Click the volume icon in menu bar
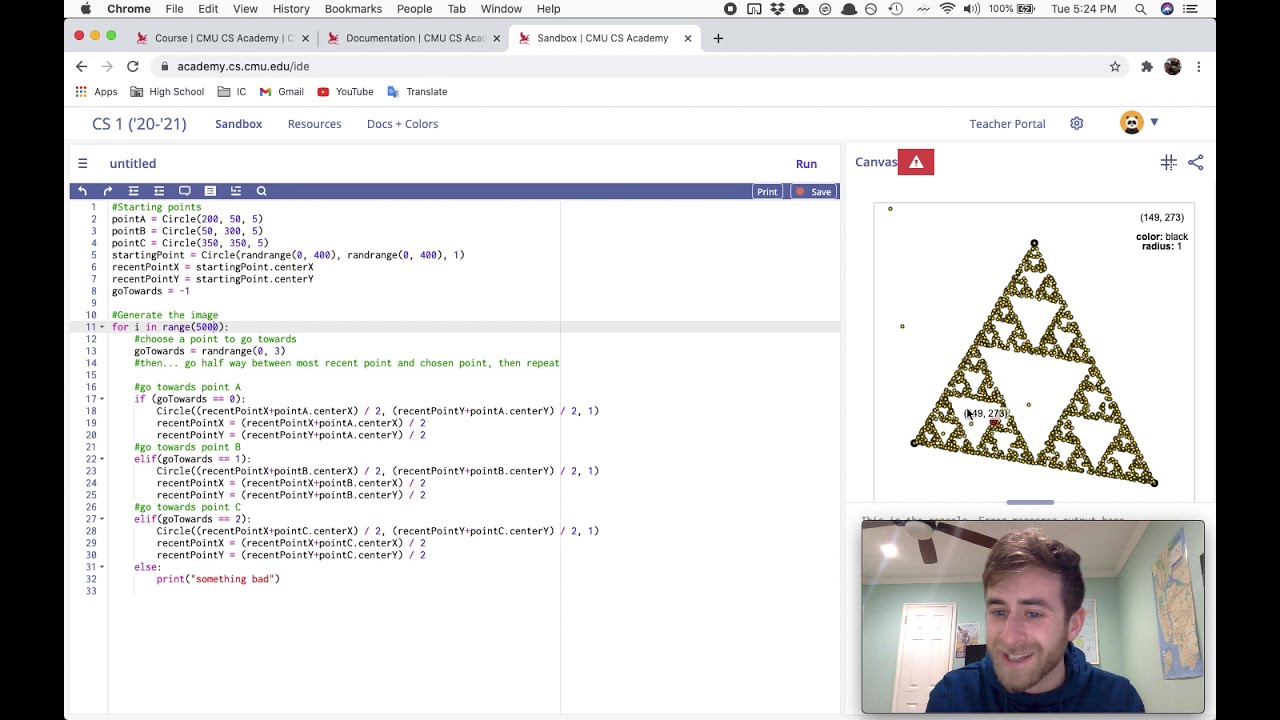 [x=971, y=9]
